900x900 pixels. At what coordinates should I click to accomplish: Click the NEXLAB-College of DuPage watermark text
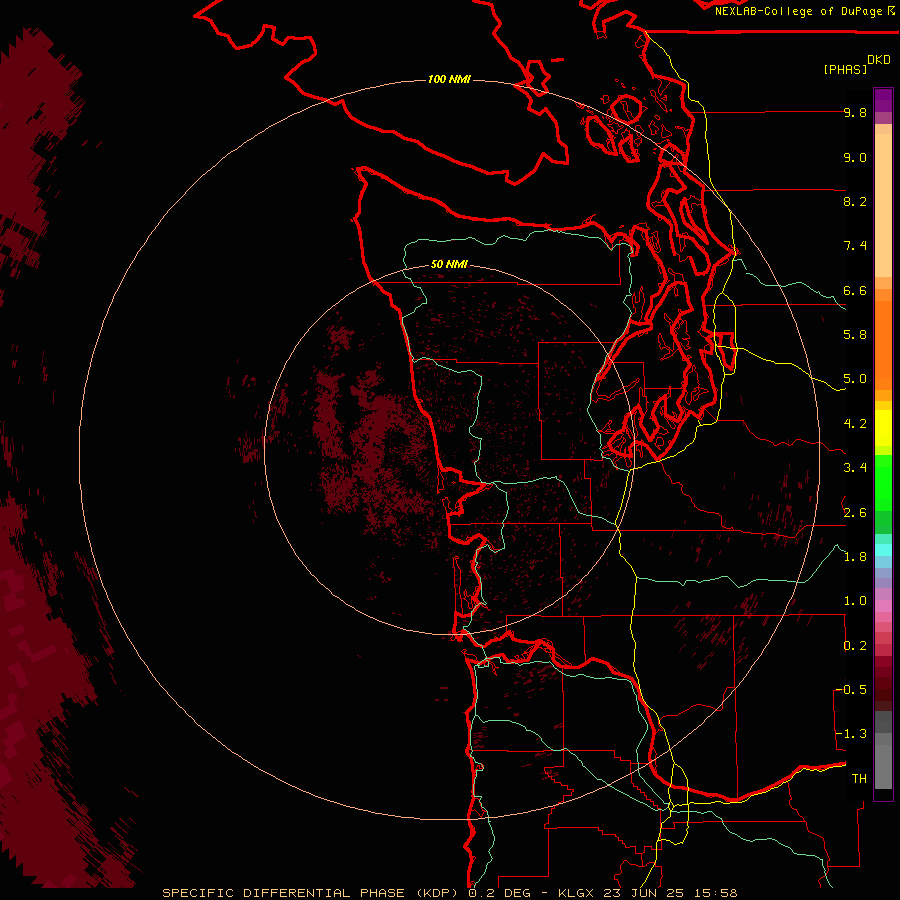click(x=799, y=11)
